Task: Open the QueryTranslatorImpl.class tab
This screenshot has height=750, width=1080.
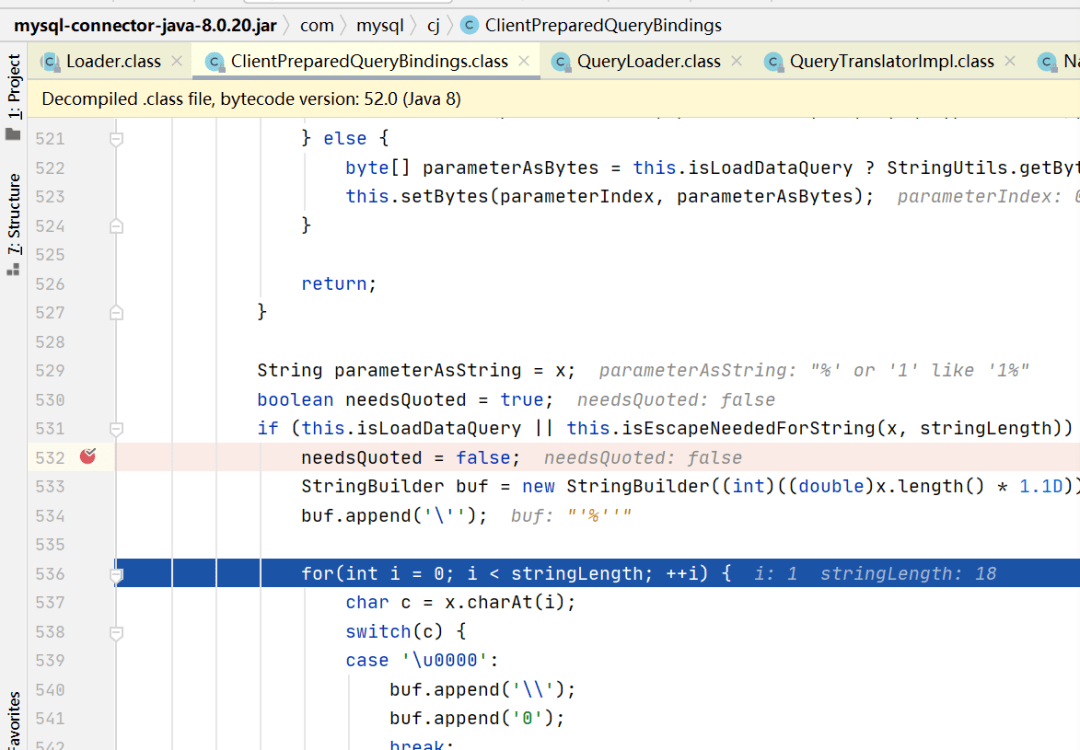Action: (x=891, y=61)
